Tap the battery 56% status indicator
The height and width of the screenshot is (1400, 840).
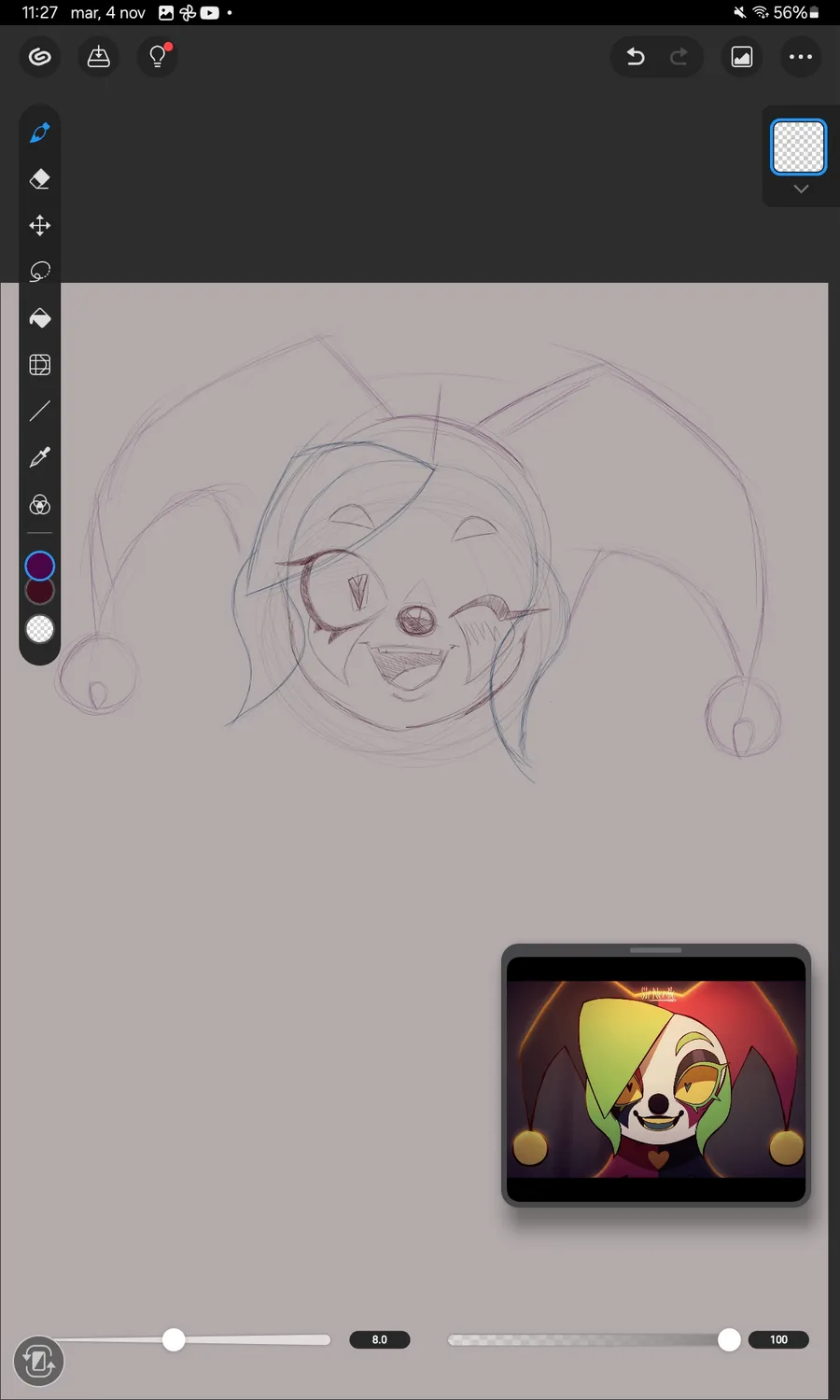click(x=795, y=12)
